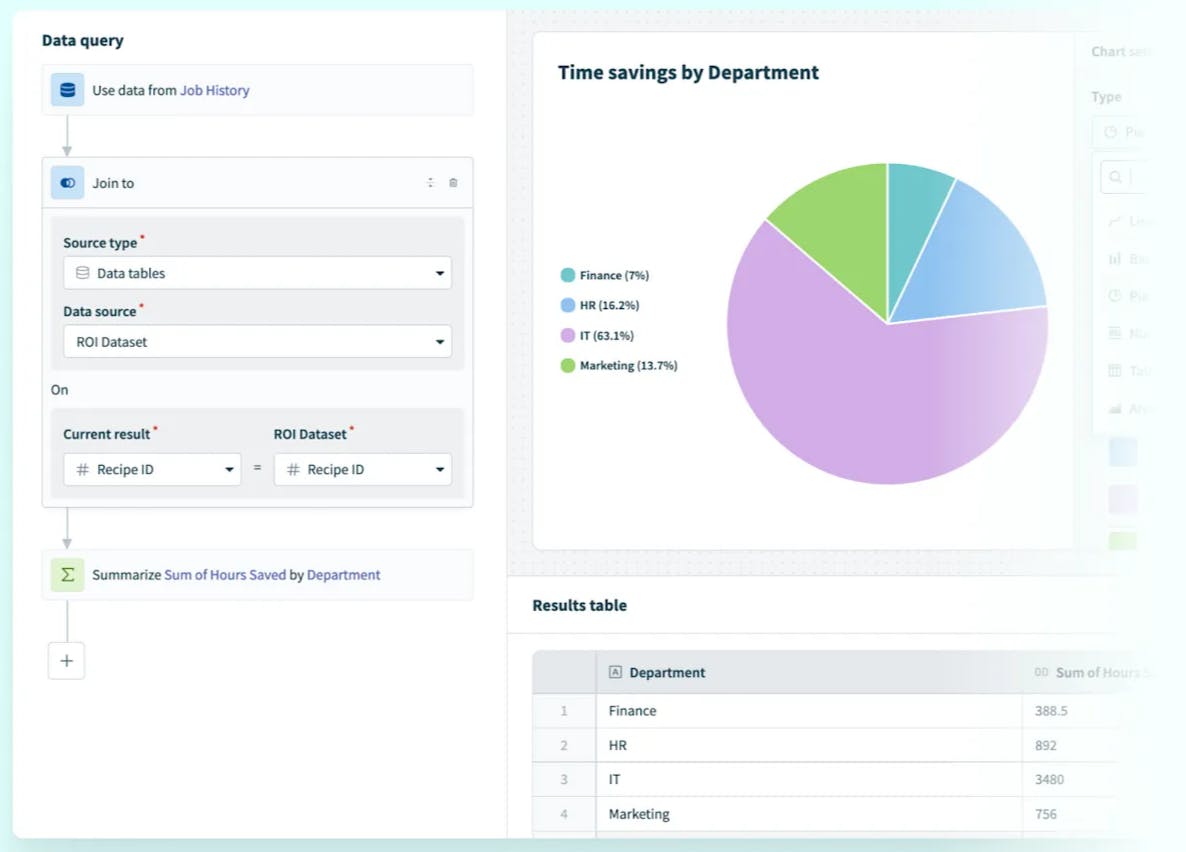Image resolution: width=1186 pixels, height=852 pixels.
Task: Click the purple IT pie slice
Action: [x=860, y=400]
